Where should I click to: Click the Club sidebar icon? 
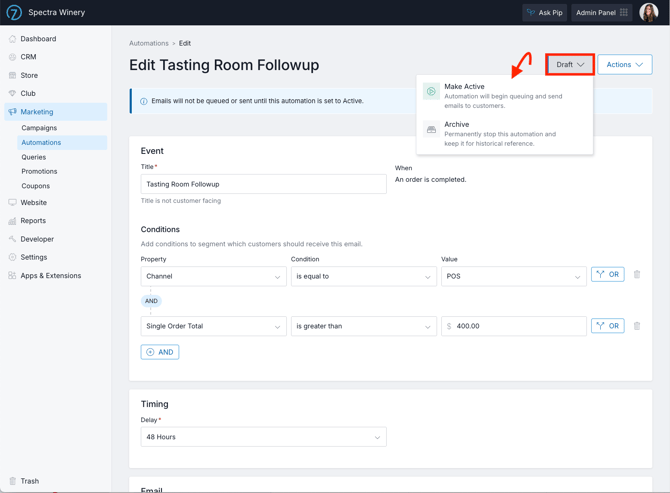(12, 93)
